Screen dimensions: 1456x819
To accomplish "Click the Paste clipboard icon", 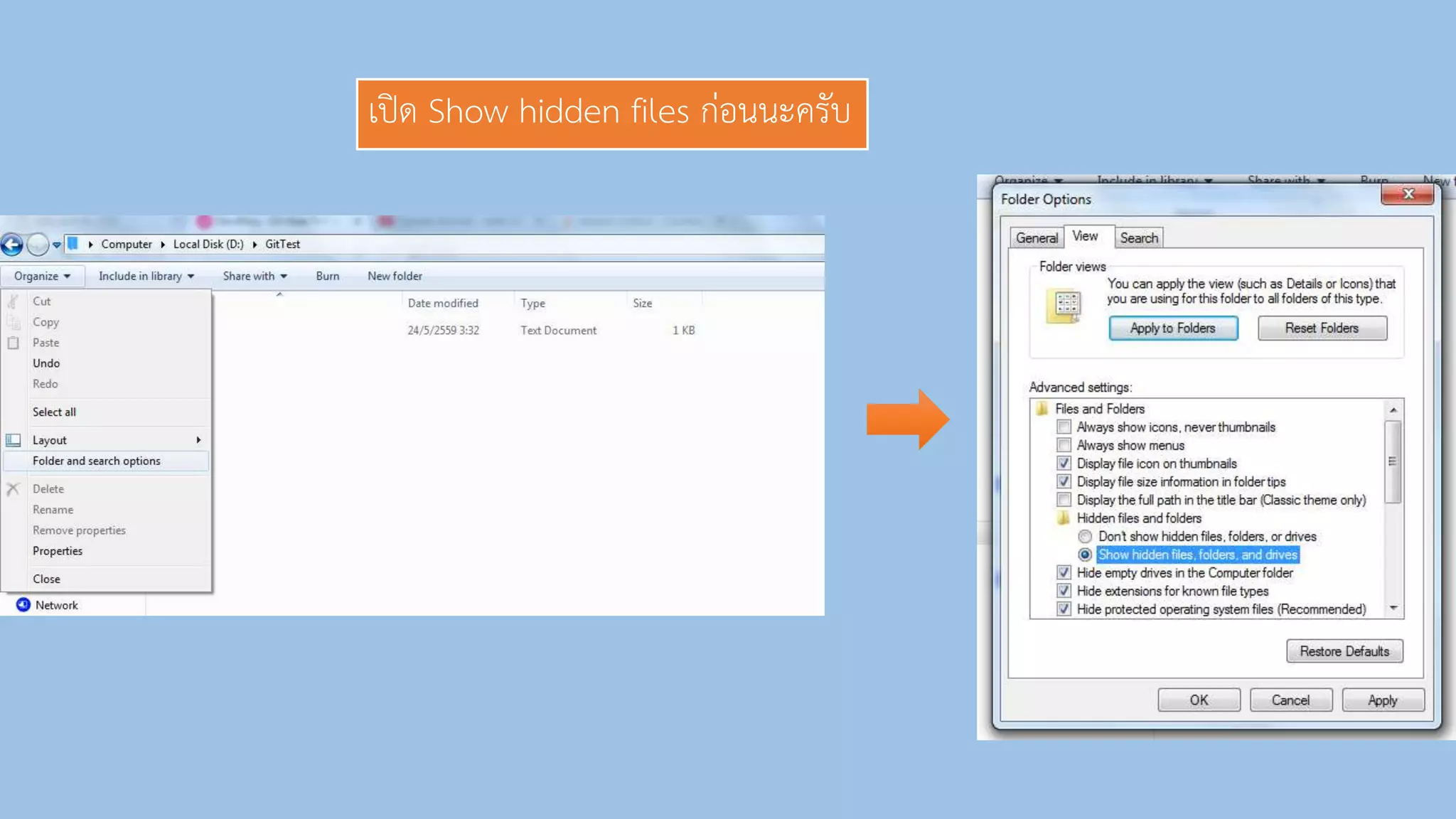I will pyautogui.click(x=13, y=343).
